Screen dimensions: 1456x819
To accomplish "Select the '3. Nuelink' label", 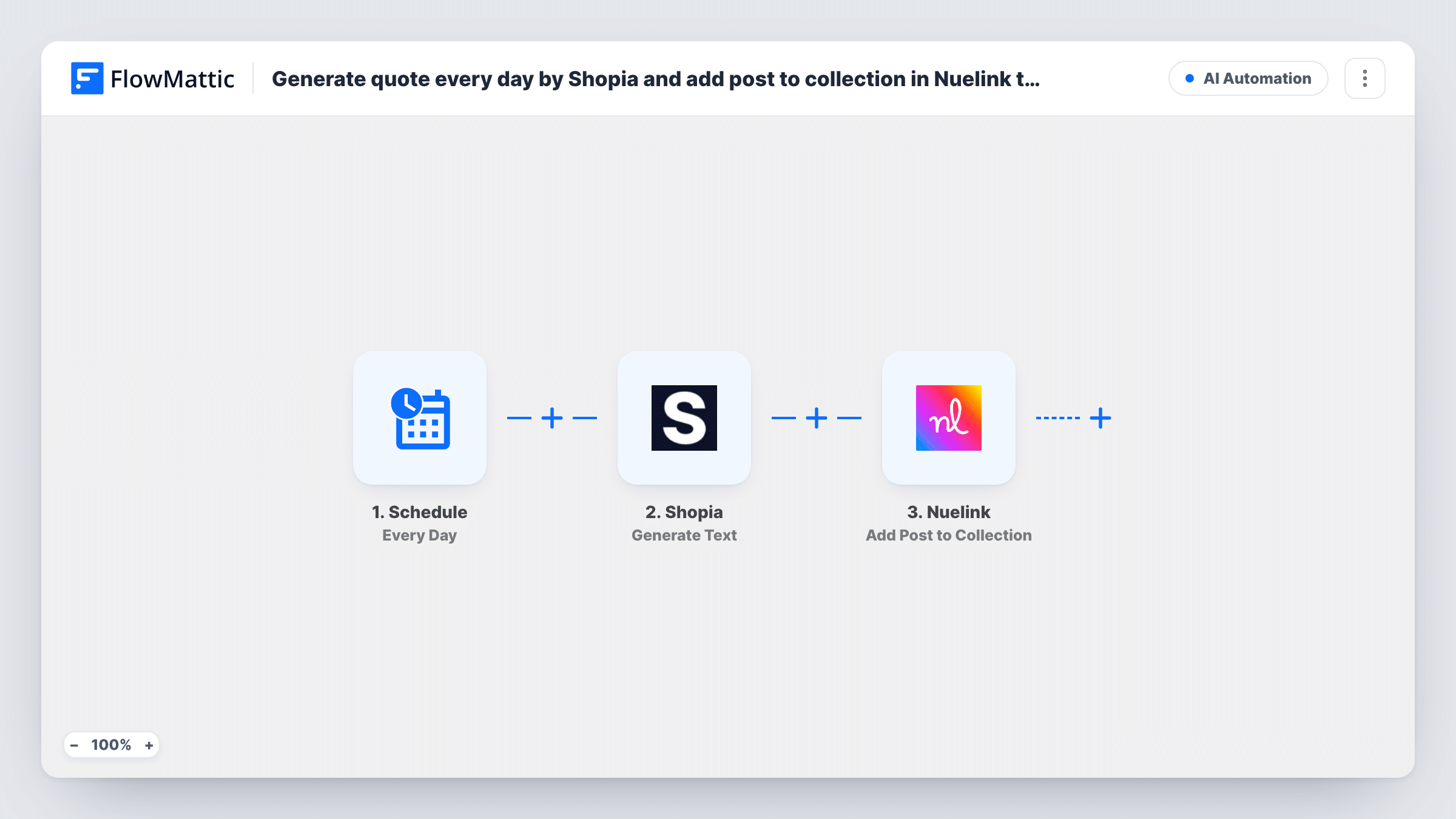I will (949, 512).
